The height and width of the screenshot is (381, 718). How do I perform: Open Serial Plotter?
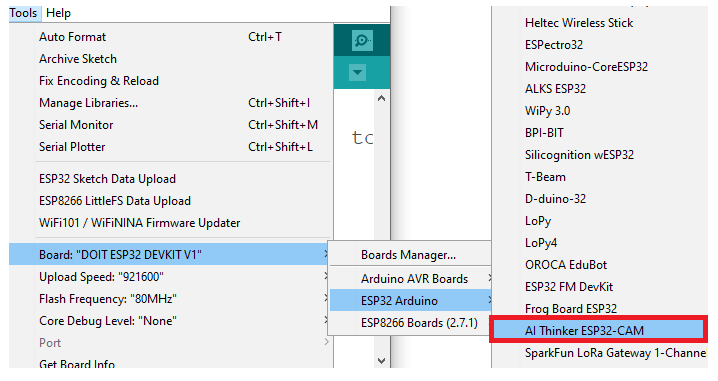tap(170, 147)
